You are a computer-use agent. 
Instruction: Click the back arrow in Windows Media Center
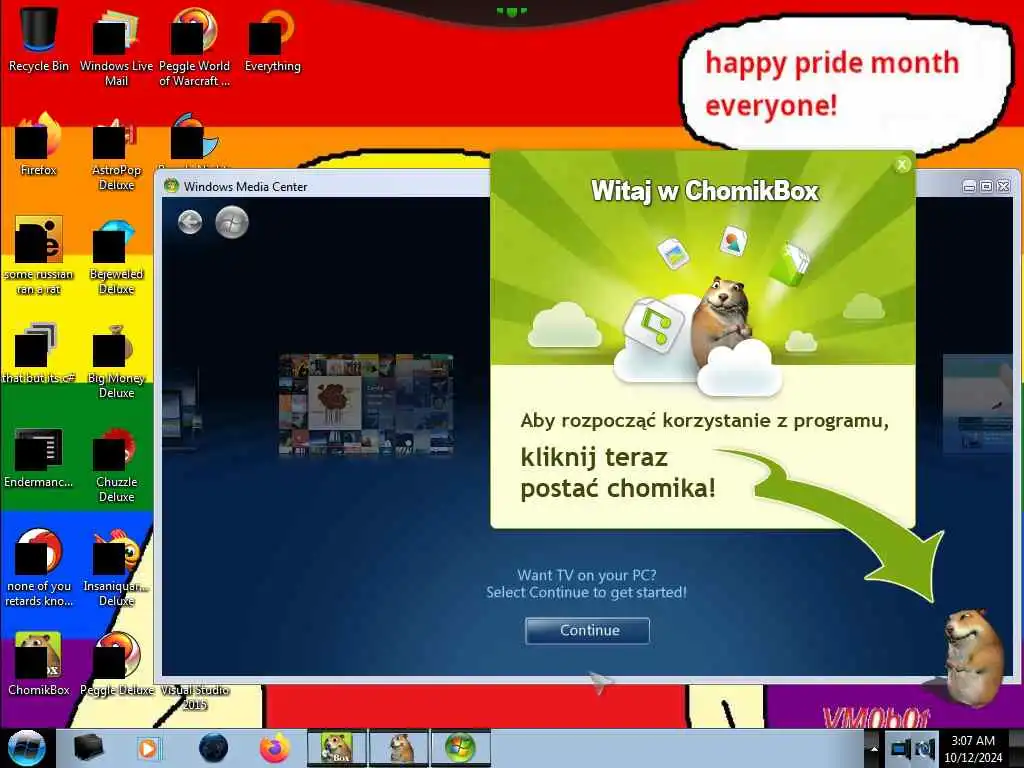click(x=190, y=222)
